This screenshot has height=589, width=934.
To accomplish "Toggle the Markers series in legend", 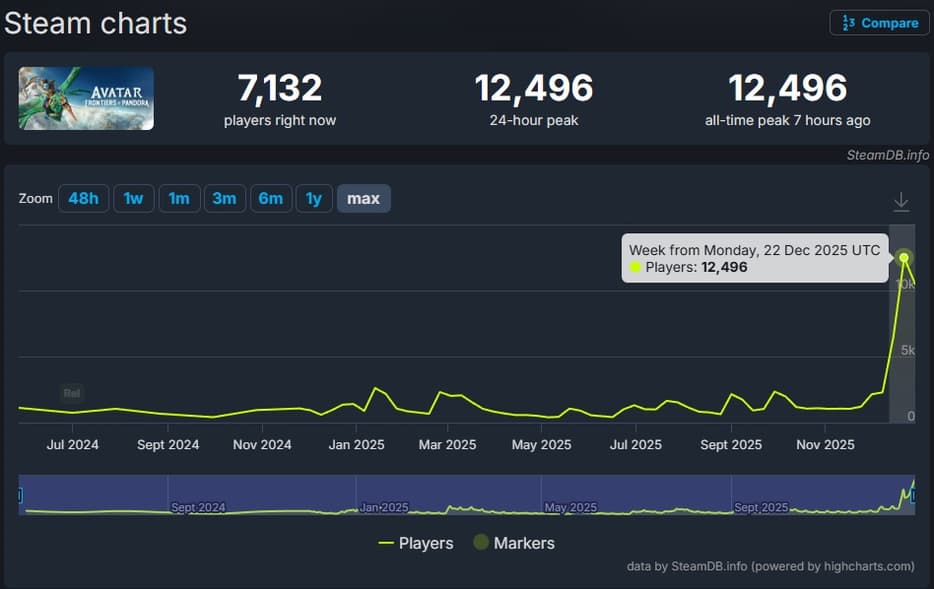I will (x=514, y=543).
